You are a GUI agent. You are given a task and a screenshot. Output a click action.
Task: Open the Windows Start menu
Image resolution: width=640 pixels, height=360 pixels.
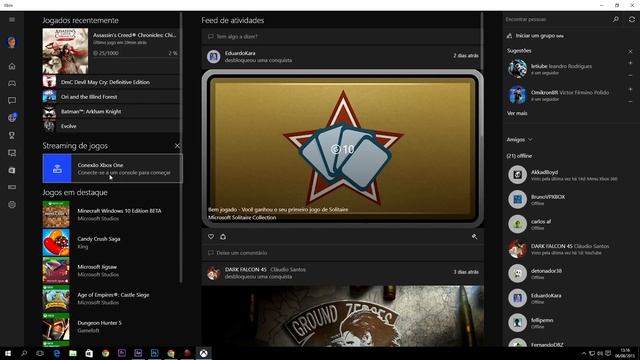(x=8, y=353)
